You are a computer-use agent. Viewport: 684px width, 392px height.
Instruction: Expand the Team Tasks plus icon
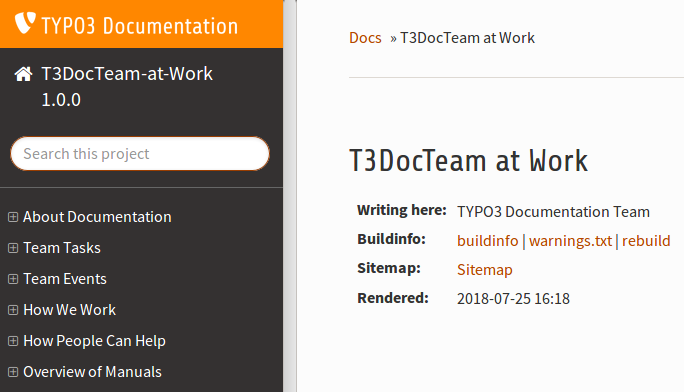[13, 248]
